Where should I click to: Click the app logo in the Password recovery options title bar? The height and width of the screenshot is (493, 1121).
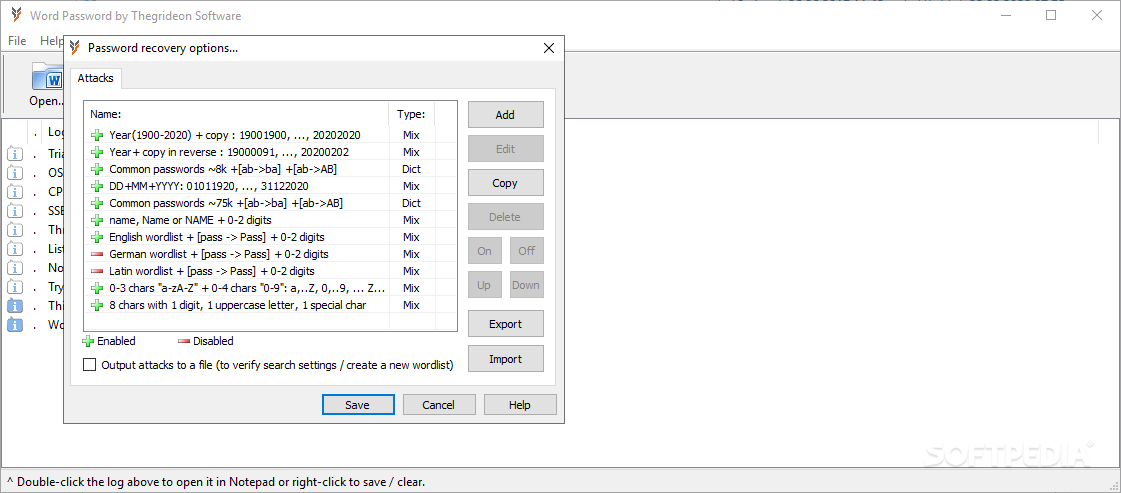pos(74,48)
